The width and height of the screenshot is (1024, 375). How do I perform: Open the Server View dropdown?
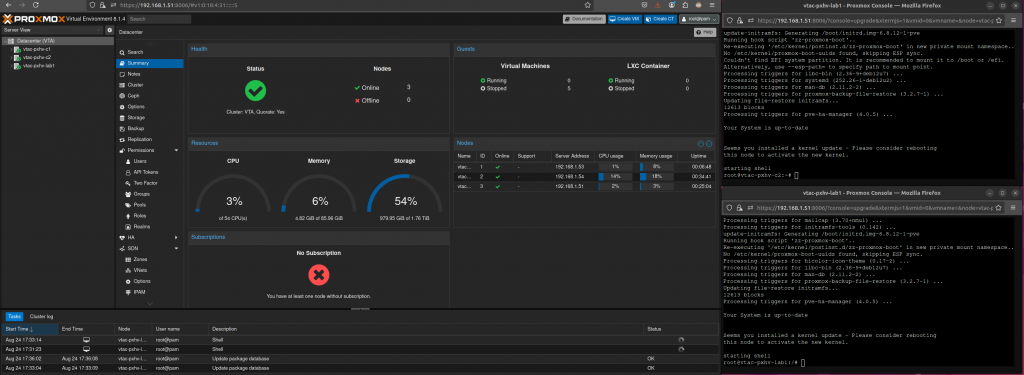pyautogui.click(x=52, y=30)
